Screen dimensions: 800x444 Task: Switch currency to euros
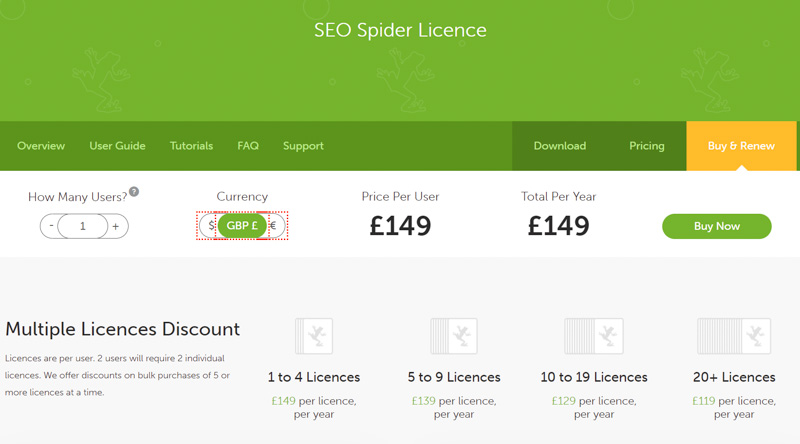point(274,226)
